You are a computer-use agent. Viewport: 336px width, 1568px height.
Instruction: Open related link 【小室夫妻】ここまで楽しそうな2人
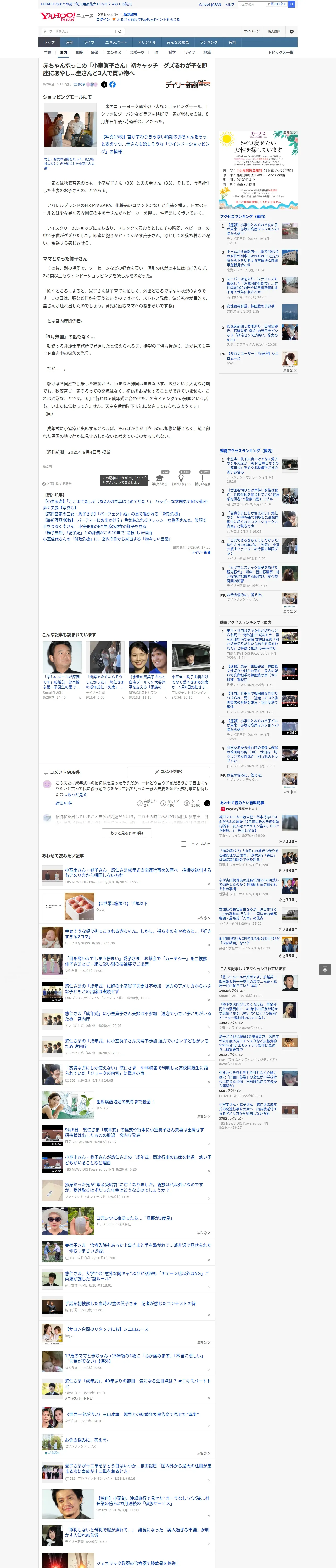[125, 505]
